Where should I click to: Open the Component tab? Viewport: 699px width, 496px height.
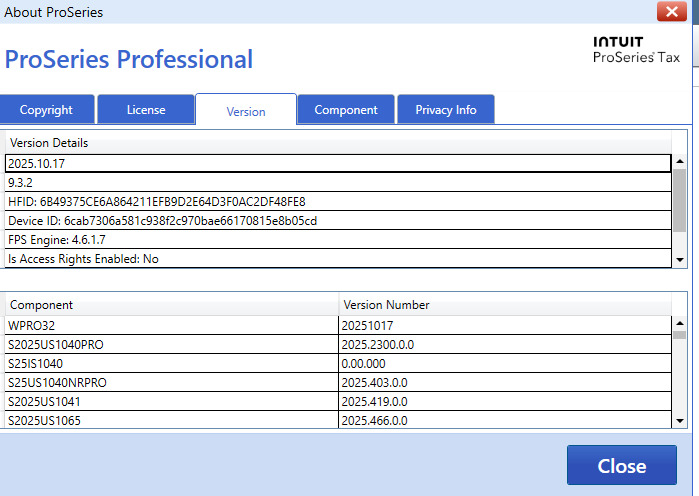[346, 110]
